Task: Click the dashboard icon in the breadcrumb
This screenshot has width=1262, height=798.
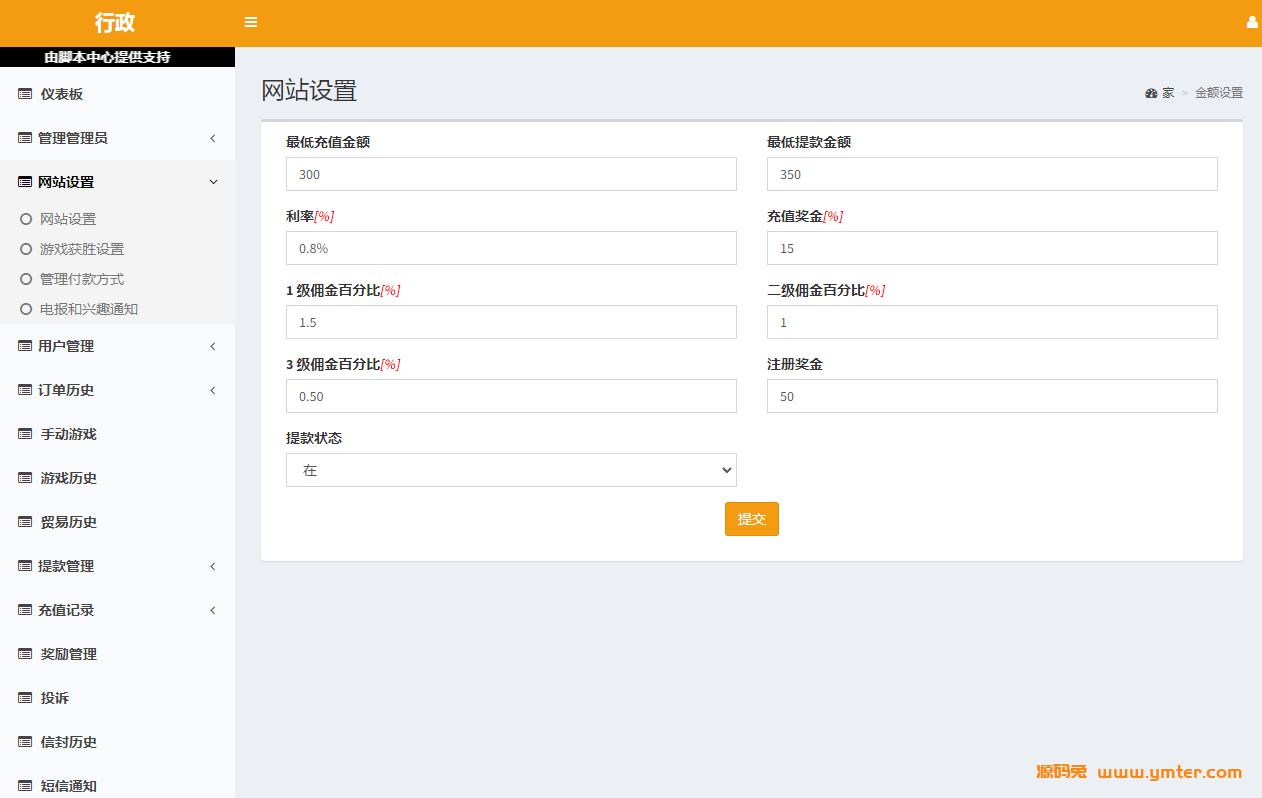Action: (1151, 93)
